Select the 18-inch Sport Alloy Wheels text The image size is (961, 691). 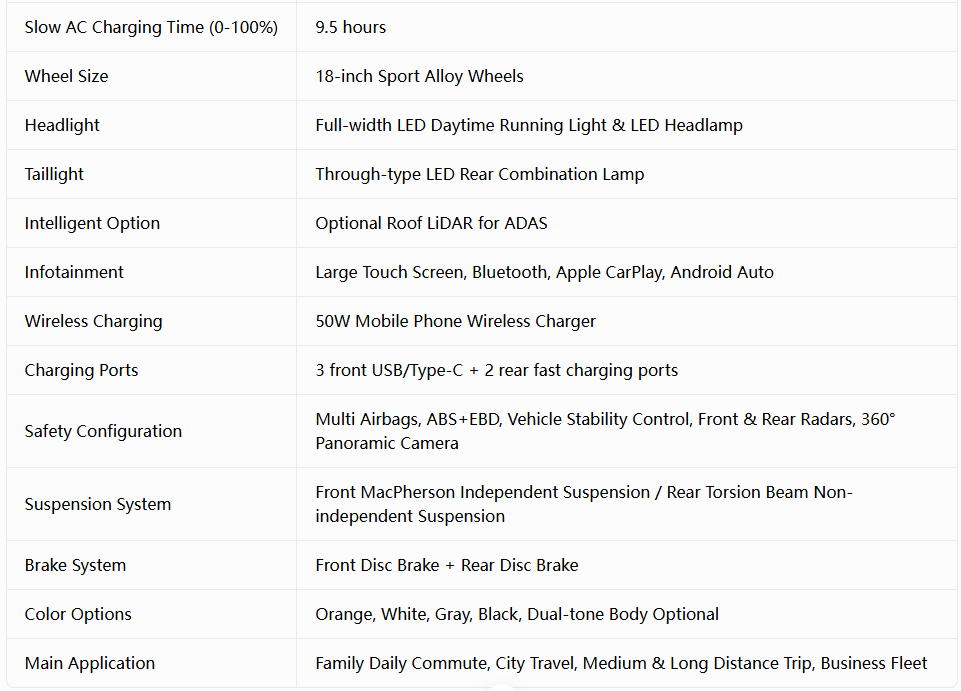(x=419, y=77)
